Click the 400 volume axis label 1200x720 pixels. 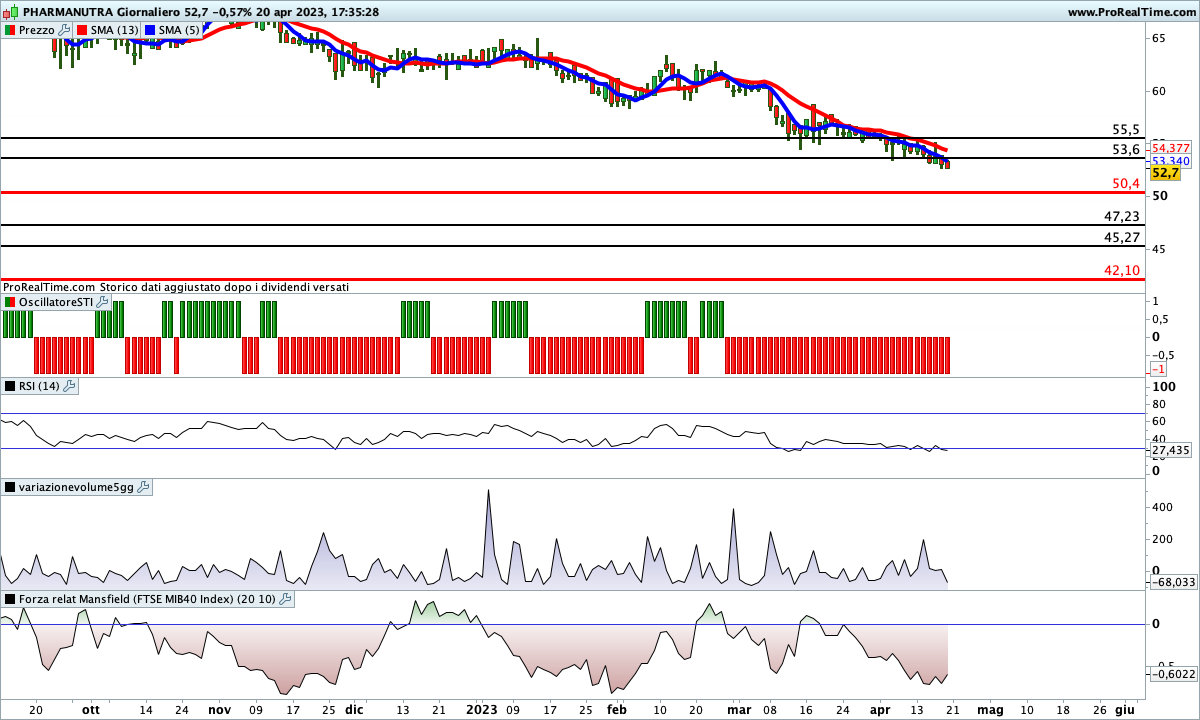(x=1163, y=508)
